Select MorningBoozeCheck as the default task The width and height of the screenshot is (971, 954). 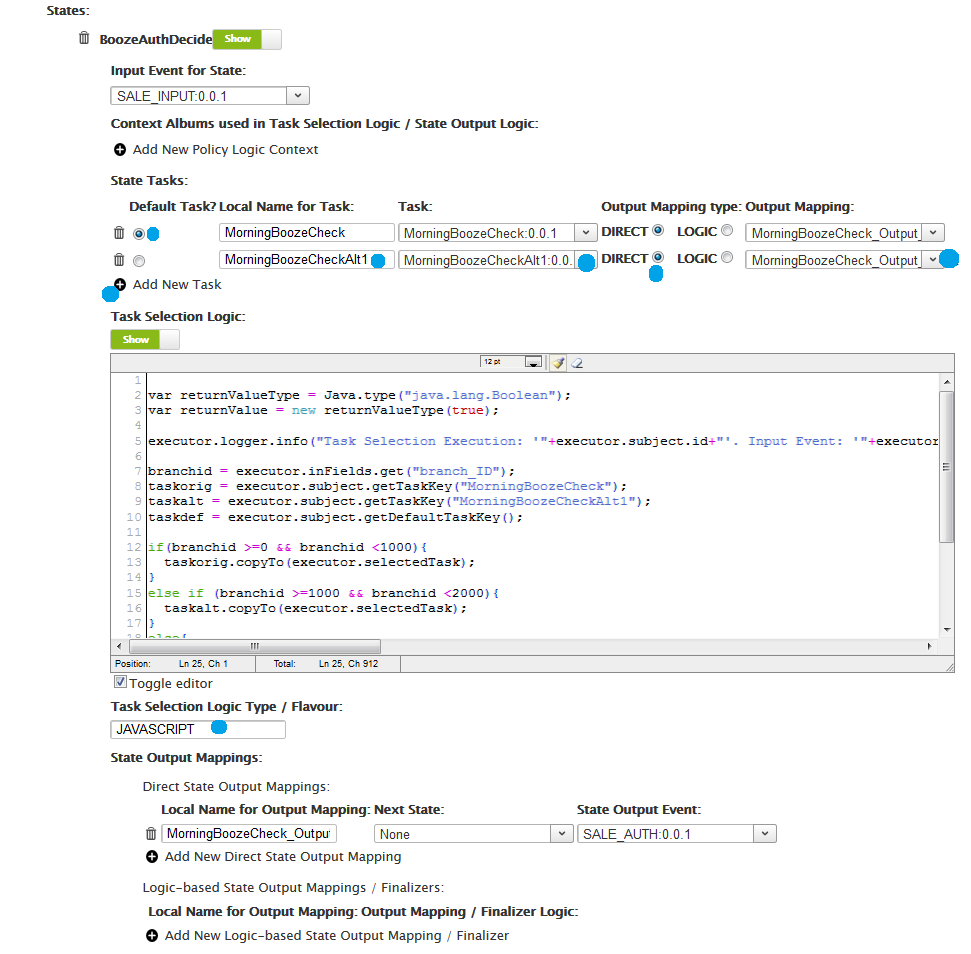coord(139,233)
